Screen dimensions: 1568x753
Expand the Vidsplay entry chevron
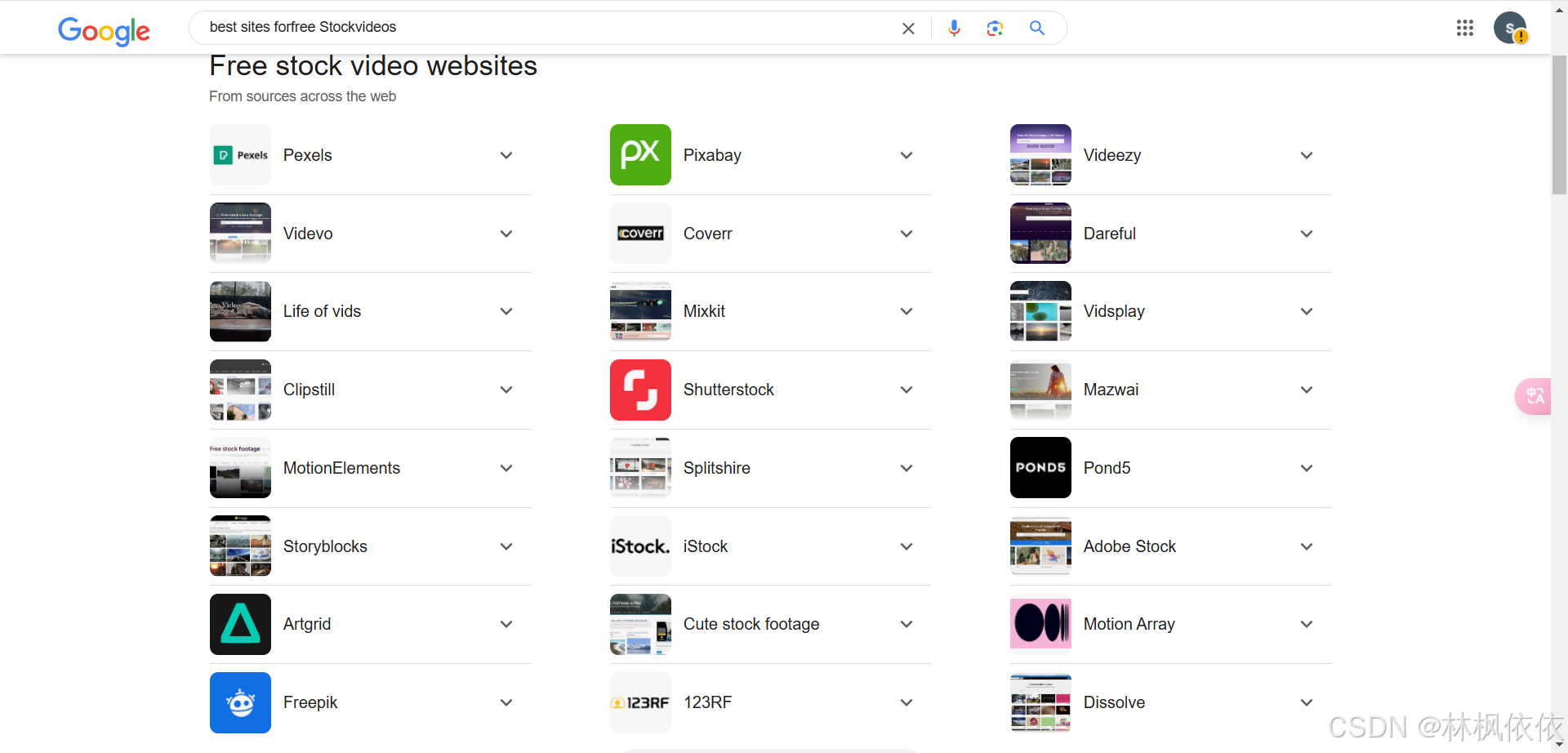(1307, 311)
